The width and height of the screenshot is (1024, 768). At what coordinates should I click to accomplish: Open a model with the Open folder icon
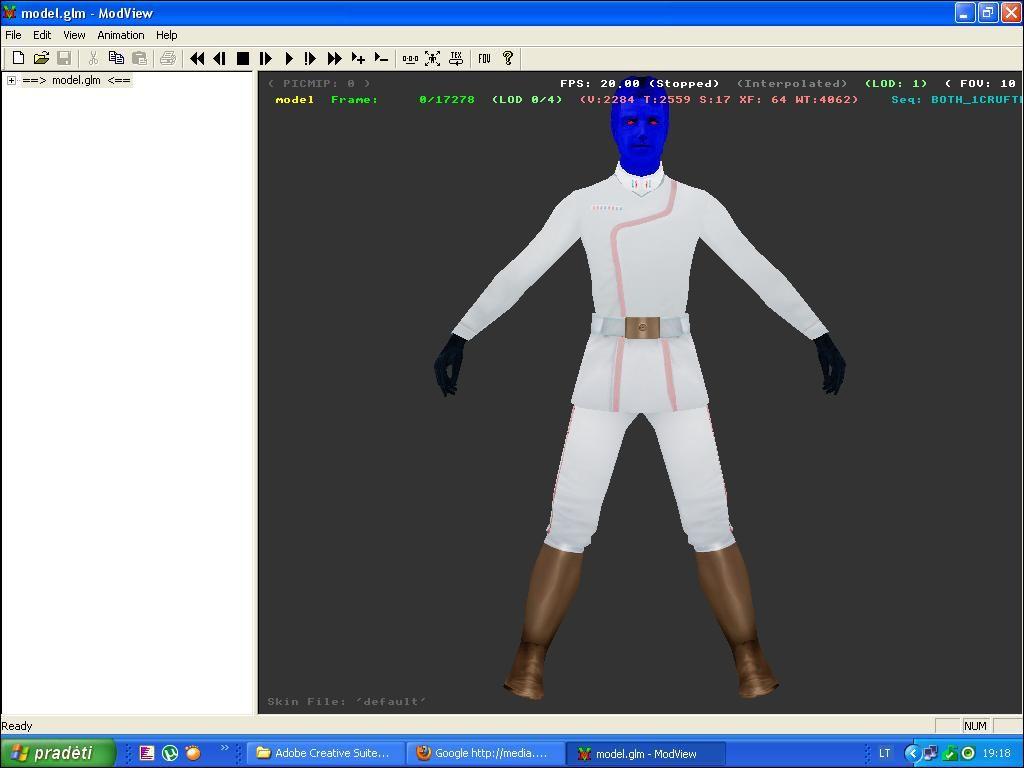point(41,59)
